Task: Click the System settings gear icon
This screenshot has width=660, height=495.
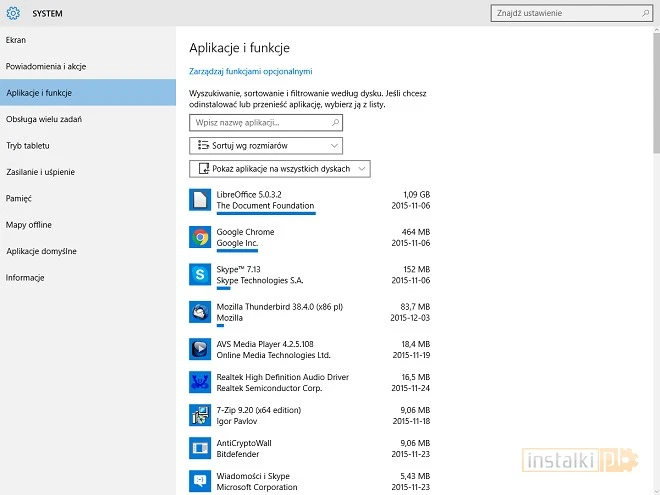Action: pos(13,13)
